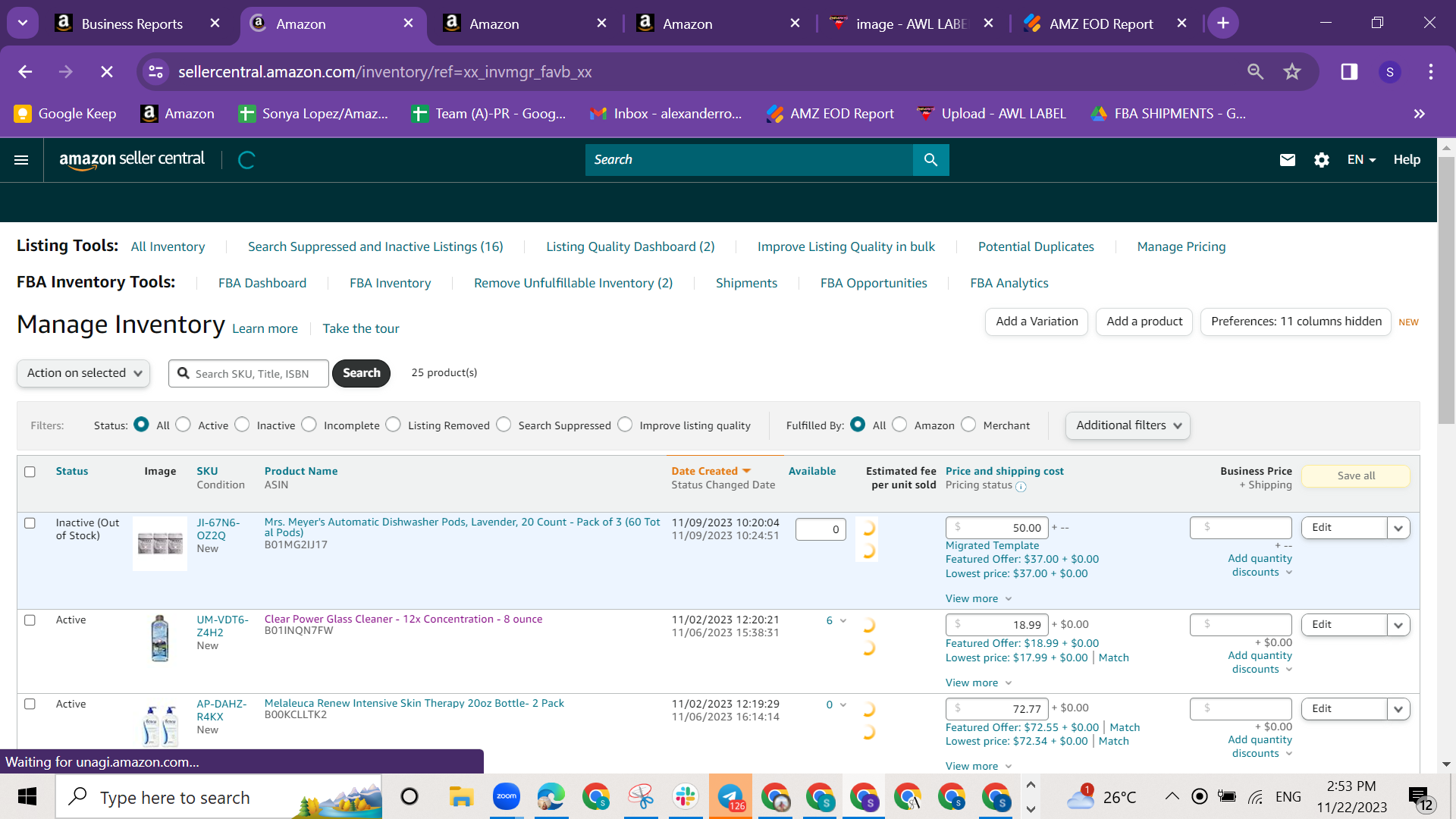Screen dimensions: 1456x819
Task: Choose the Search Suppressed status filter
Action: (x=504, y=425)
